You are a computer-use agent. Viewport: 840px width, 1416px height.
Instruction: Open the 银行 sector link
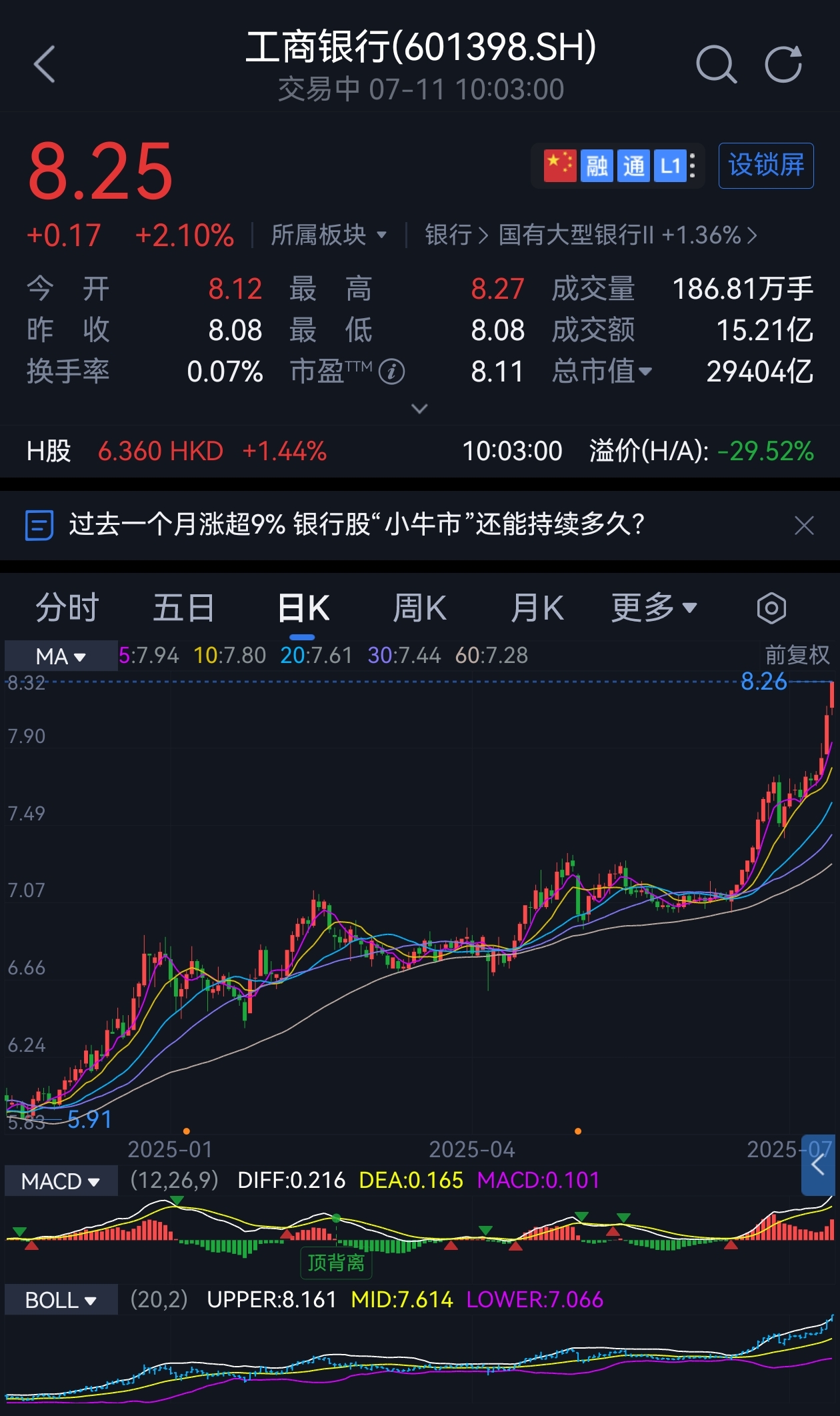click(x=457, y=235)
